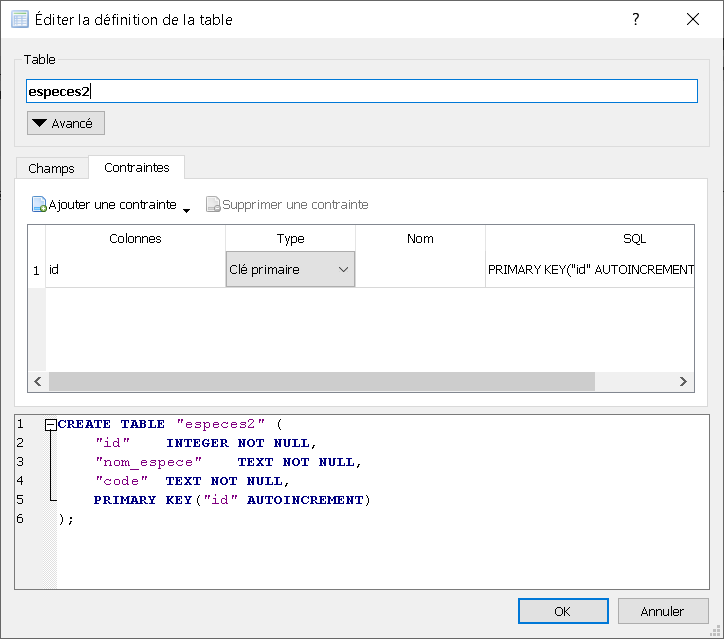Viewport: 724px width, 639px height.
Task: Click the "code" TEXT NOT NULL line
Action: [192, 481]
